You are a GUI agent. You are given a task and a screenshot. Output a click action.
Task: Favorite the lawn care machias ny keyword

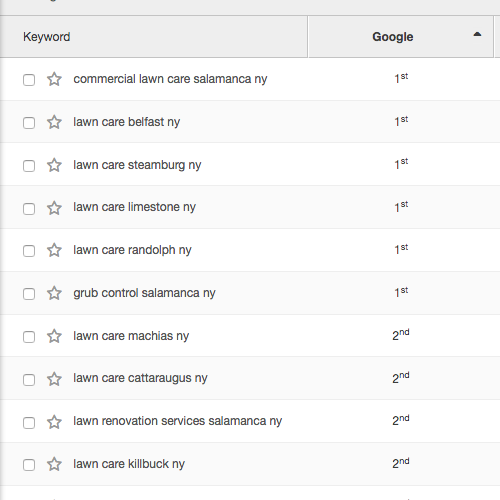[x=54, y=336]
